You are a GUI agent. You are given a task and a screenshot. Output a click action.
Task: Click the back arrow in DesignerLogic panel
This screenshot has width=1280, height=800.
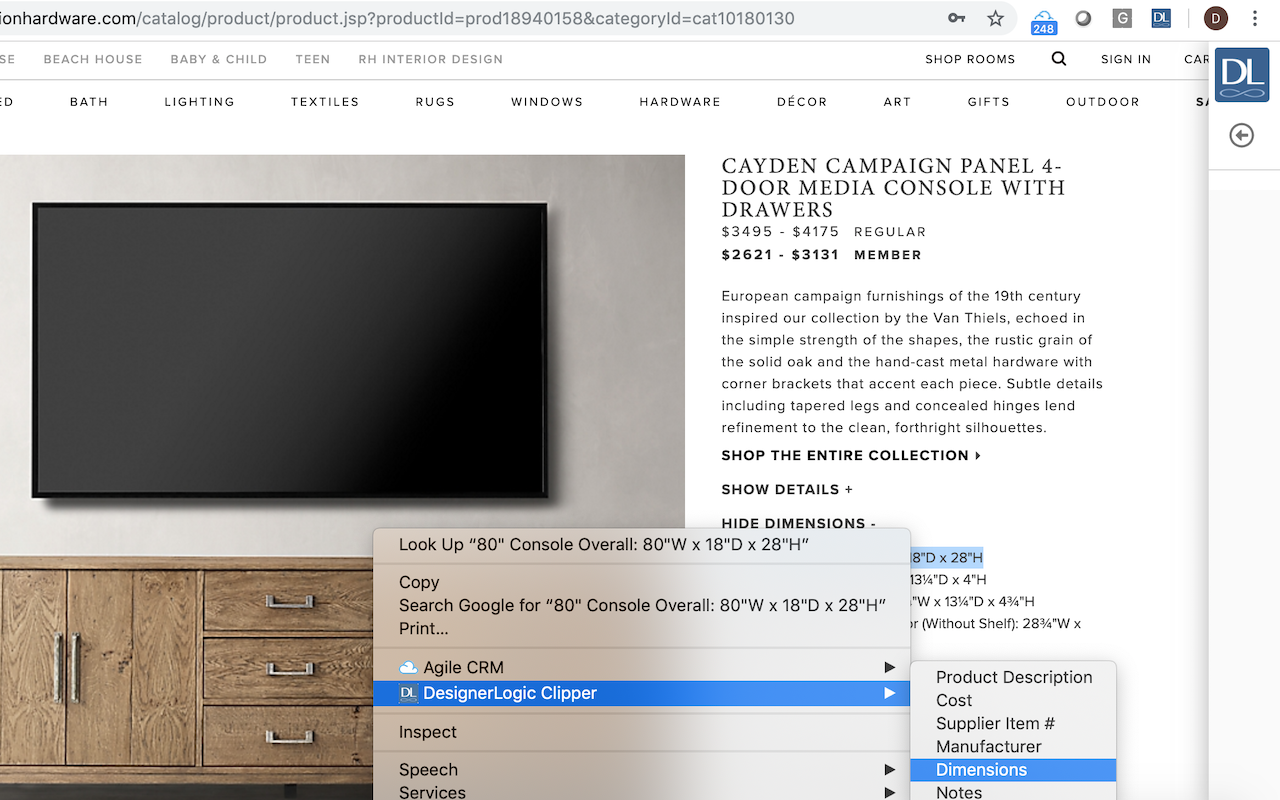(x=1241, y=135)
